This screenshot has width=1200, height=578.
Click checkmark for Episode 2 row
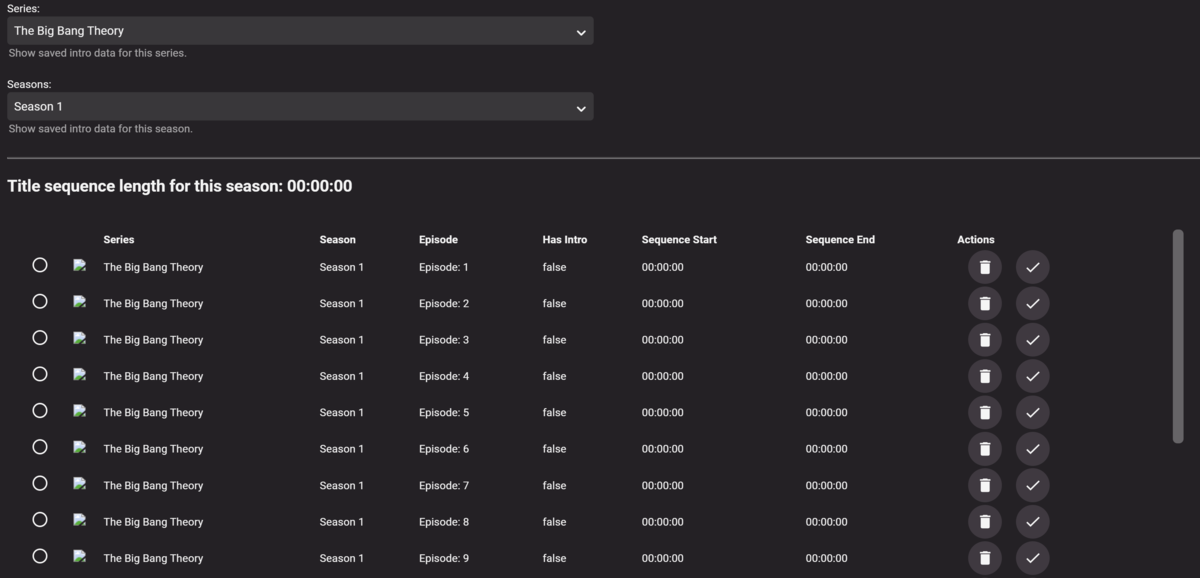pos(1033,303)
